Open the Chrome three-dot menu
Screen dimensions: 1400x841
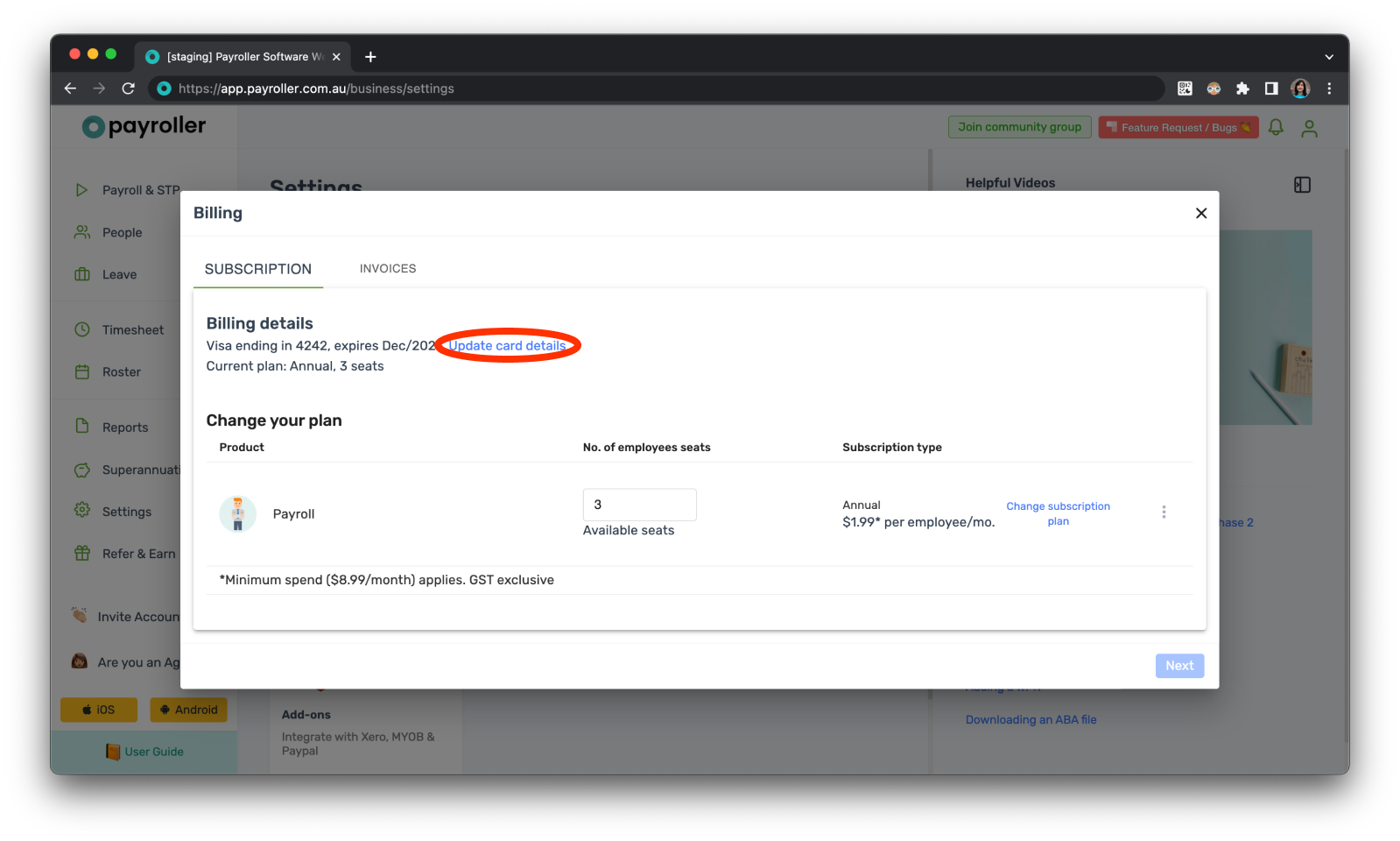(x=1329, y=88)
